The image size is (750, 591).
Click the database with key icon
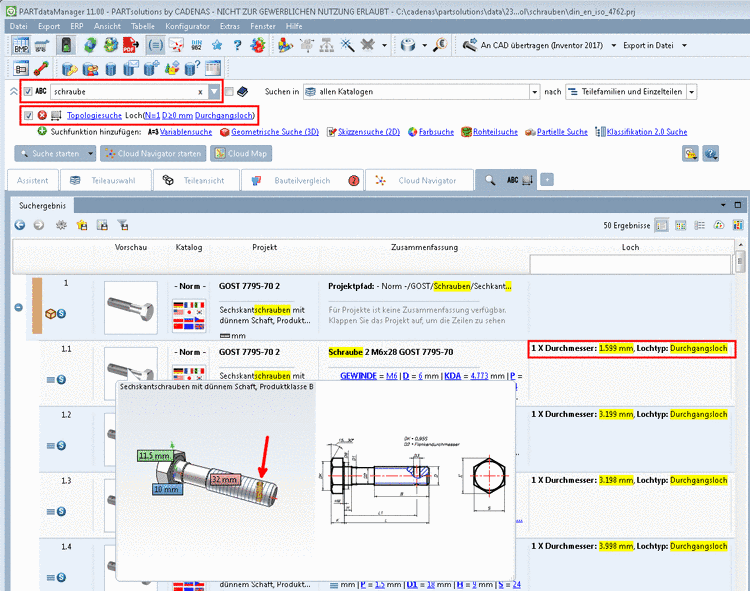click(x=69, y=69)
